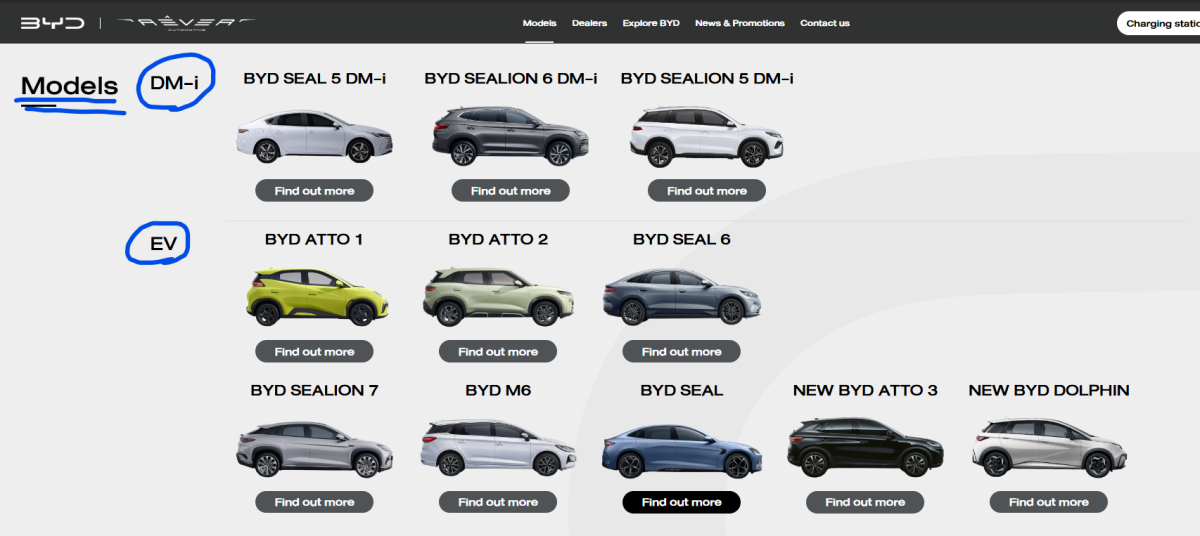Click Find out more under New BYD Dolphin
This screenshot has height=536, width=1200.
pyautogui.click(x=1048, y=502)
